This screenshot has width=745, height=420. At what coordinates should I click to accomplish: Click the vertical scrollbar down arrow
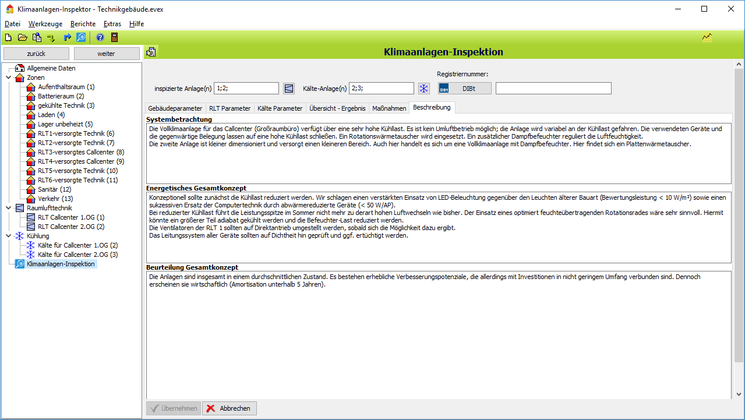(x=739, y=394)
